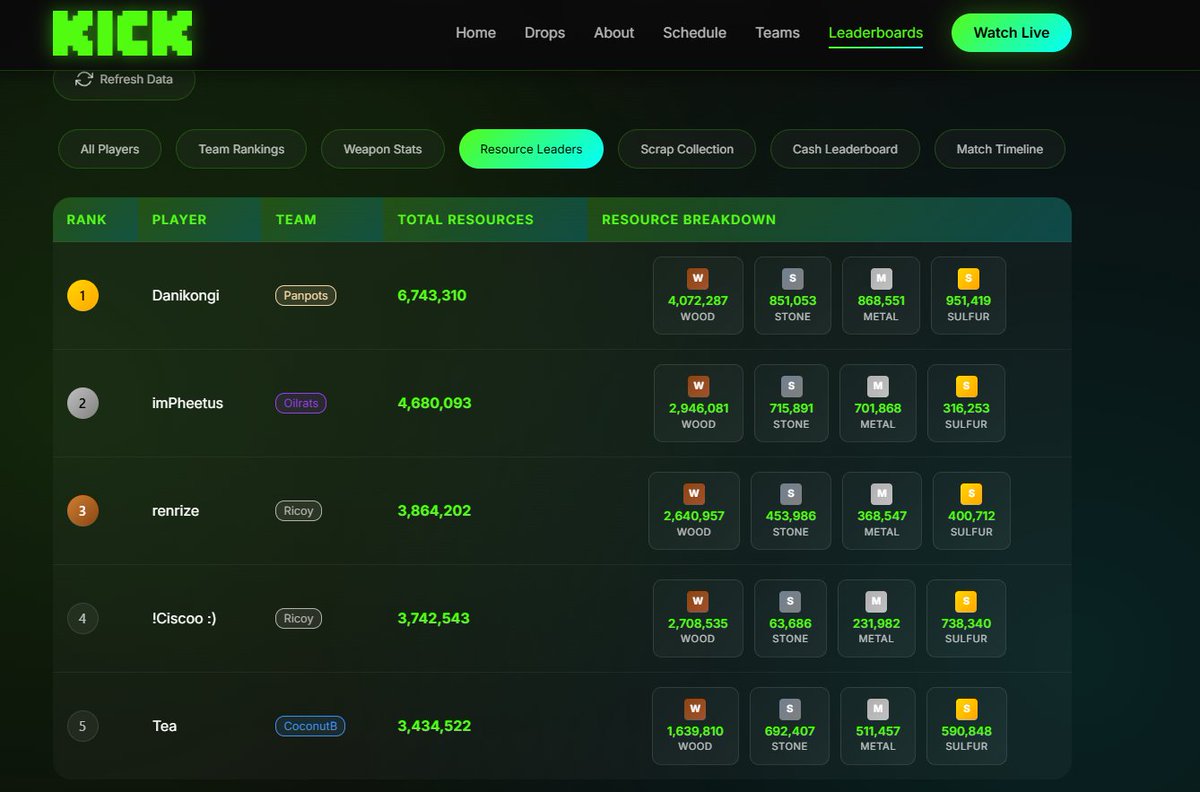Click total 4,680,093

coord(434,403)
